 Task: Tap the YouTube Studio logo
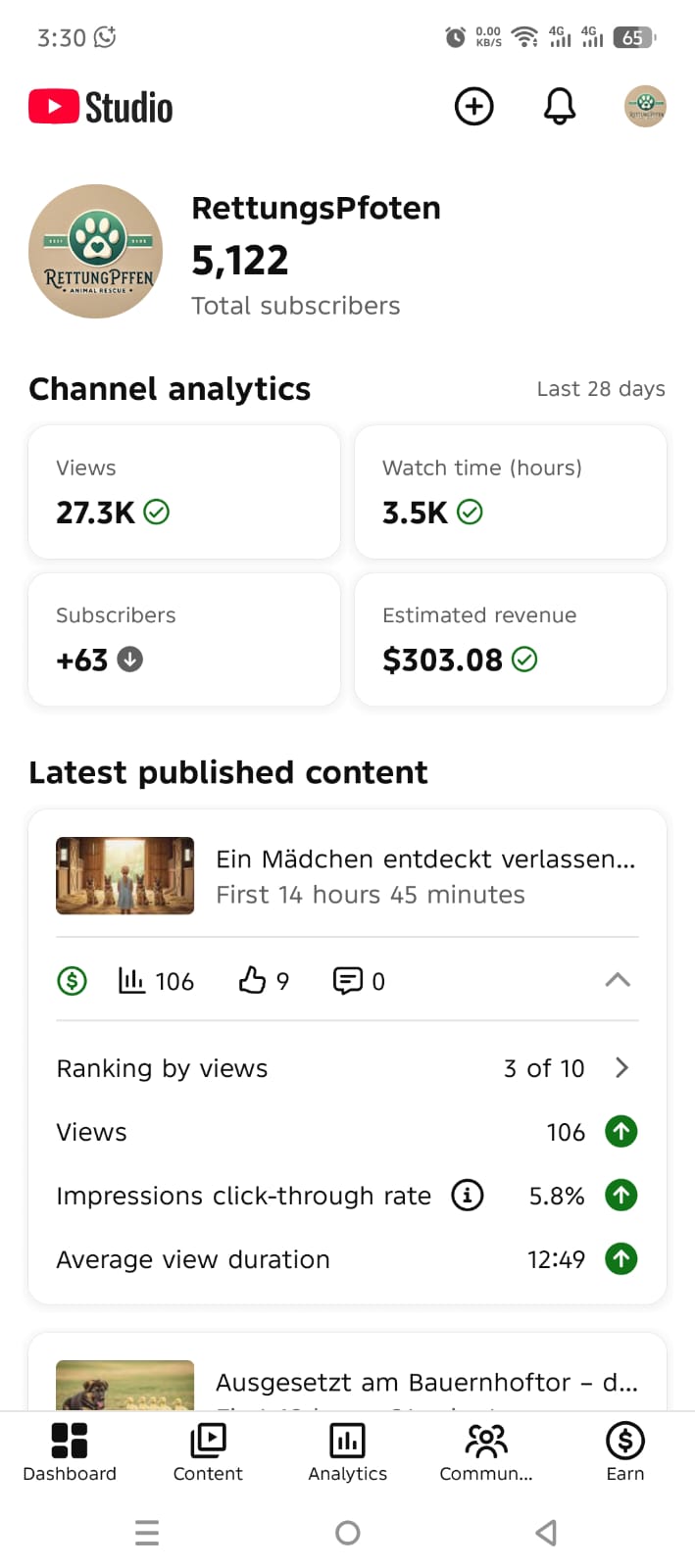pos(101,107)
